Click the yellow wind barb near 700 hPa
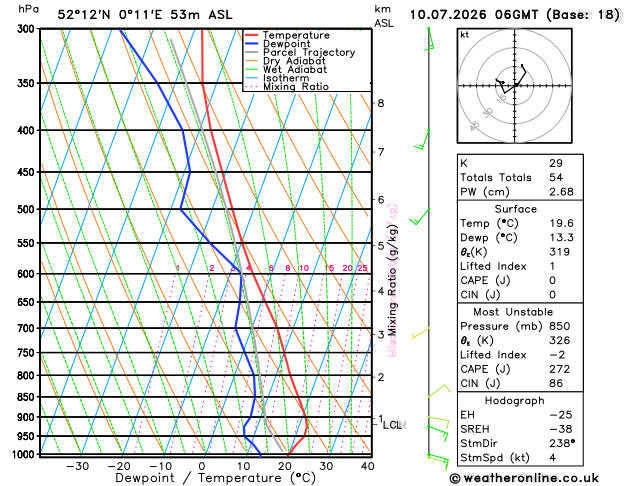The height and width of the screenshot is (486, 629). 420,333
